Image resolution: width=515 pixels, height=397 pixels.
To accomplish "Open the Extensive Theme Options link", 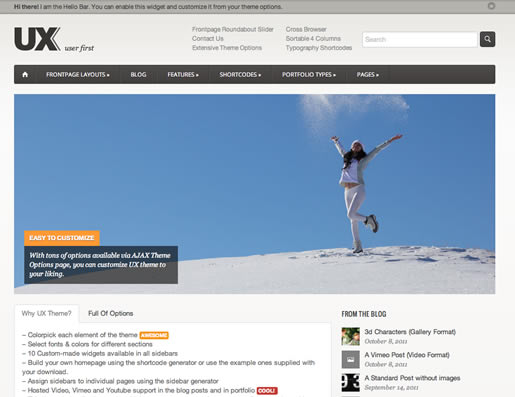I will 227,48.
